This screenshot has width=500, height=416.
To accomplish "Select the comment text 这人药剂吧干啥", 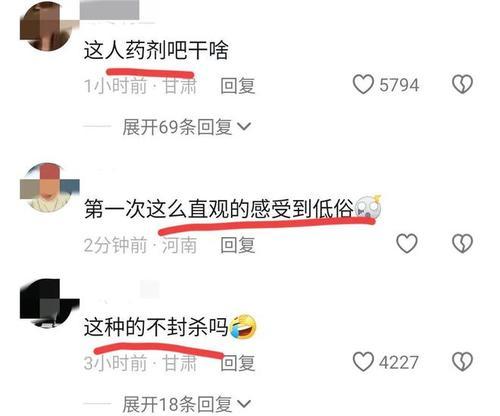I will pos(156,50).
